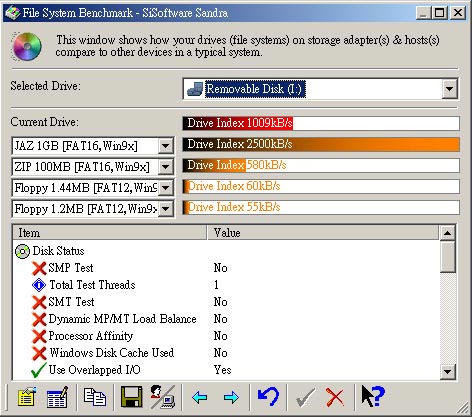Click the list scrollbar down arrow
The width and height of the screenshot is (472, 417).
tap(447, 371)
